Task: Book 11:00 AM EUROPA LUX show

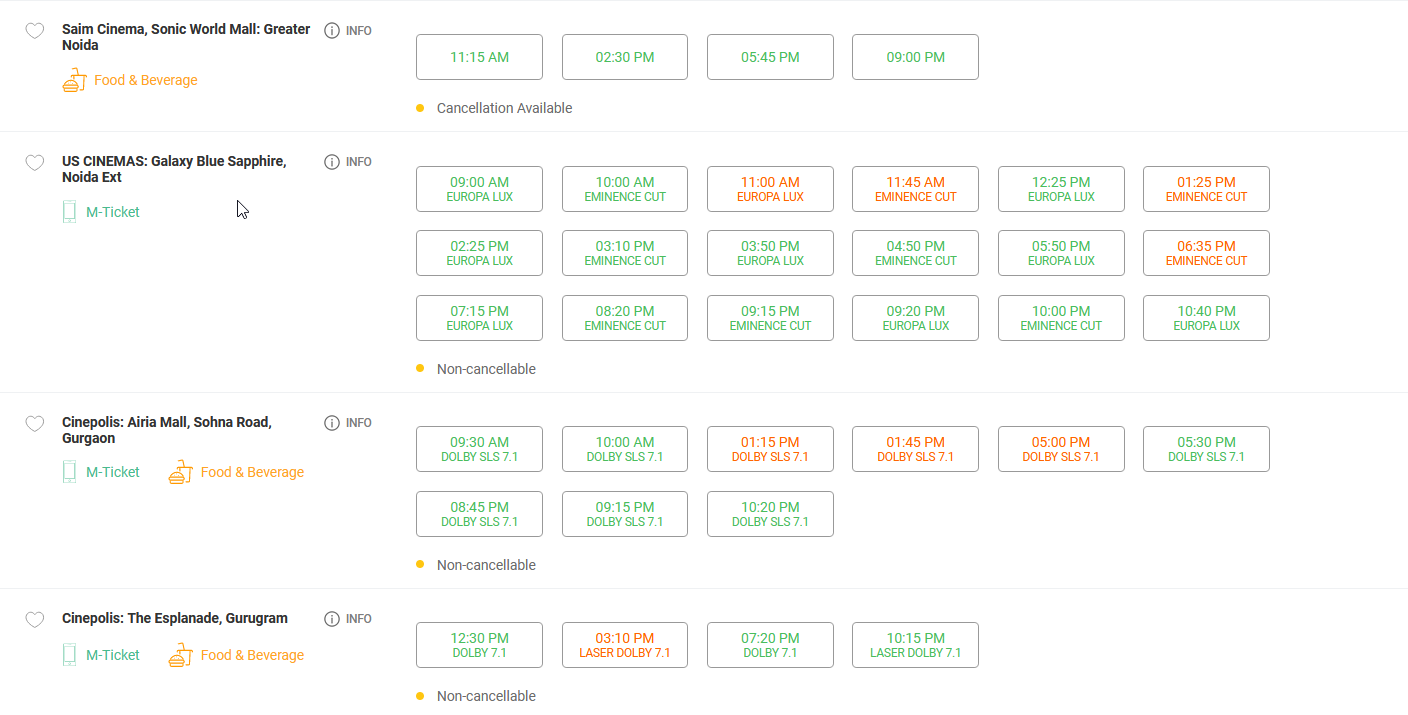Action: tap(770, 189)
